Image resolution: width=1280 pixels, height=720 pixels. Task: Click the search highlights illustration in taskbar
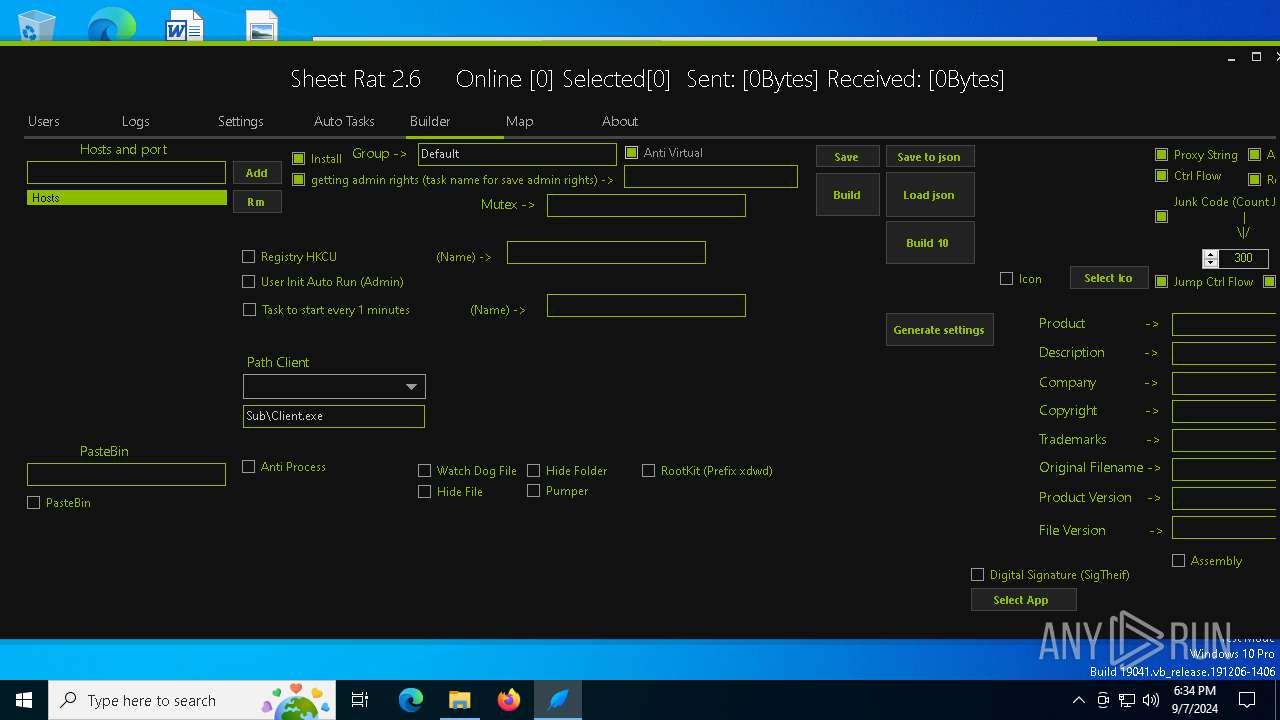pos(296,700)
